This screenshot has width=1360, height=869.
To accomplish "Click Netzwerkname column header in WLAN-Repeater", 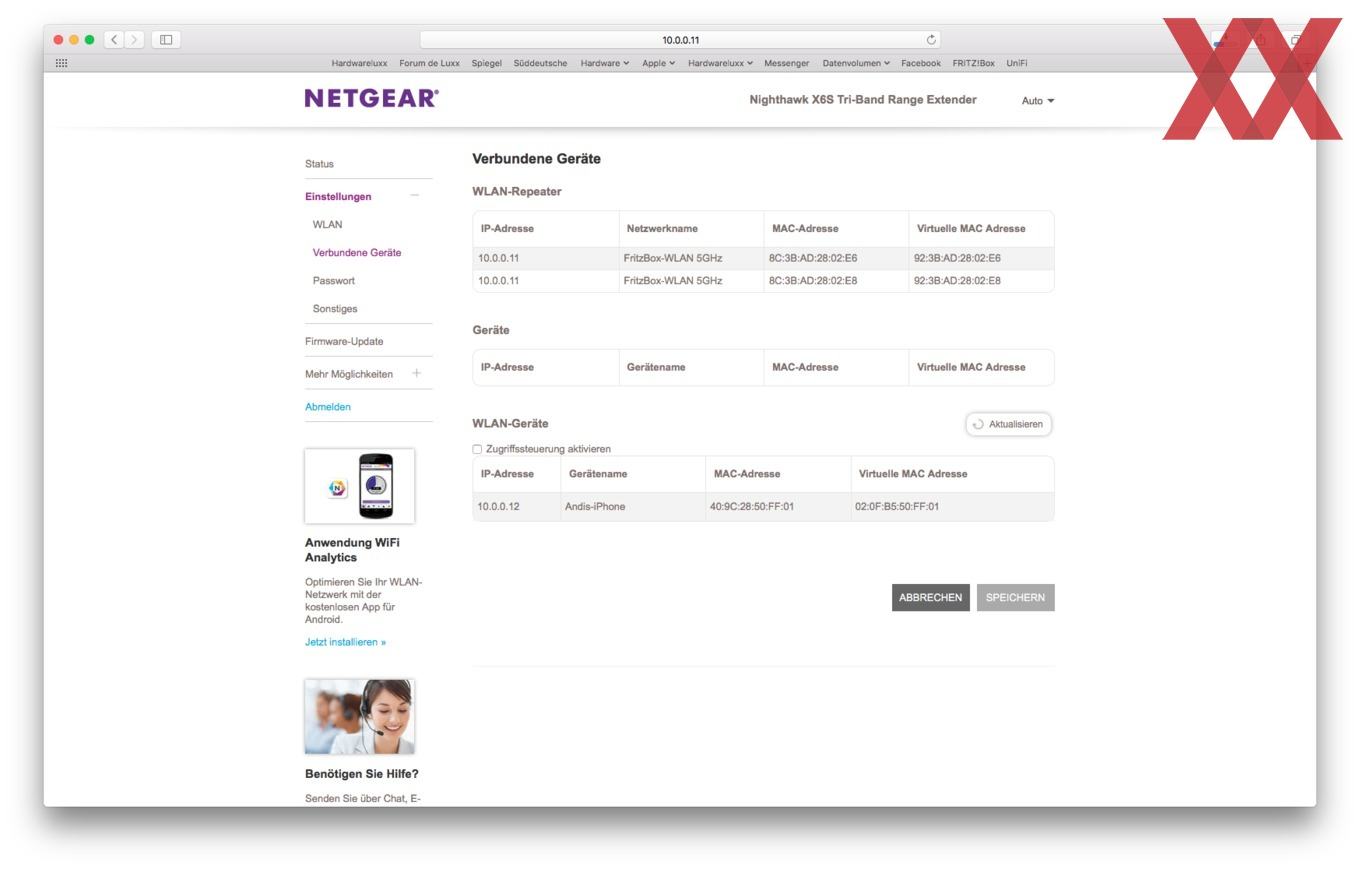I will [662, 228].
